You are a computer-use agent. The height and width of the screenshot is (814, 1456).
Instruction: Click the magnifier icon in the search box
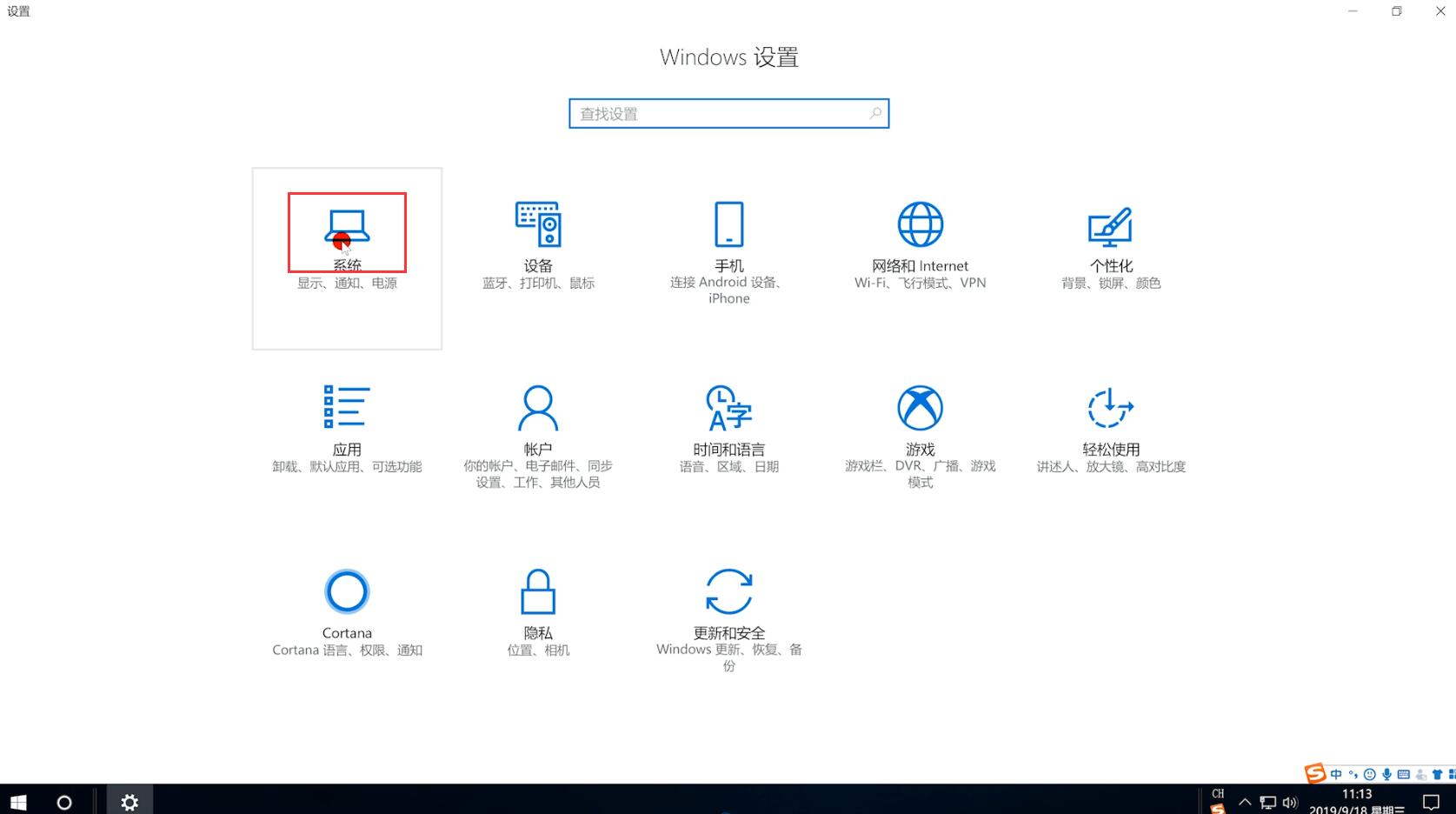click(874, 113)
